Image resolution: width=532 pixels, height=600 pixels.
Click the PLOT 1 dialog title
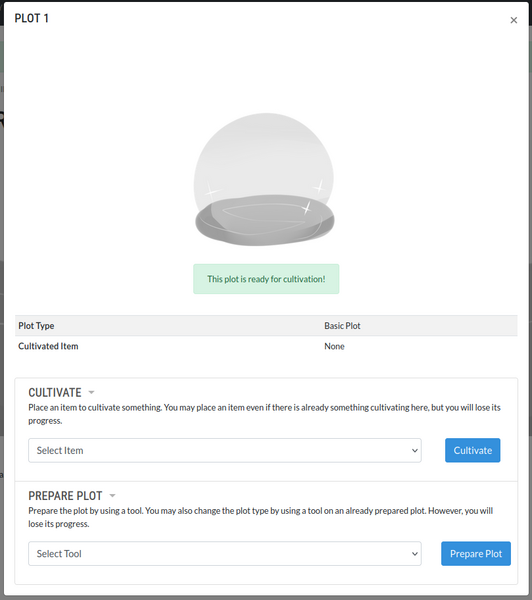pyautogui.click(x=31, y=18)
